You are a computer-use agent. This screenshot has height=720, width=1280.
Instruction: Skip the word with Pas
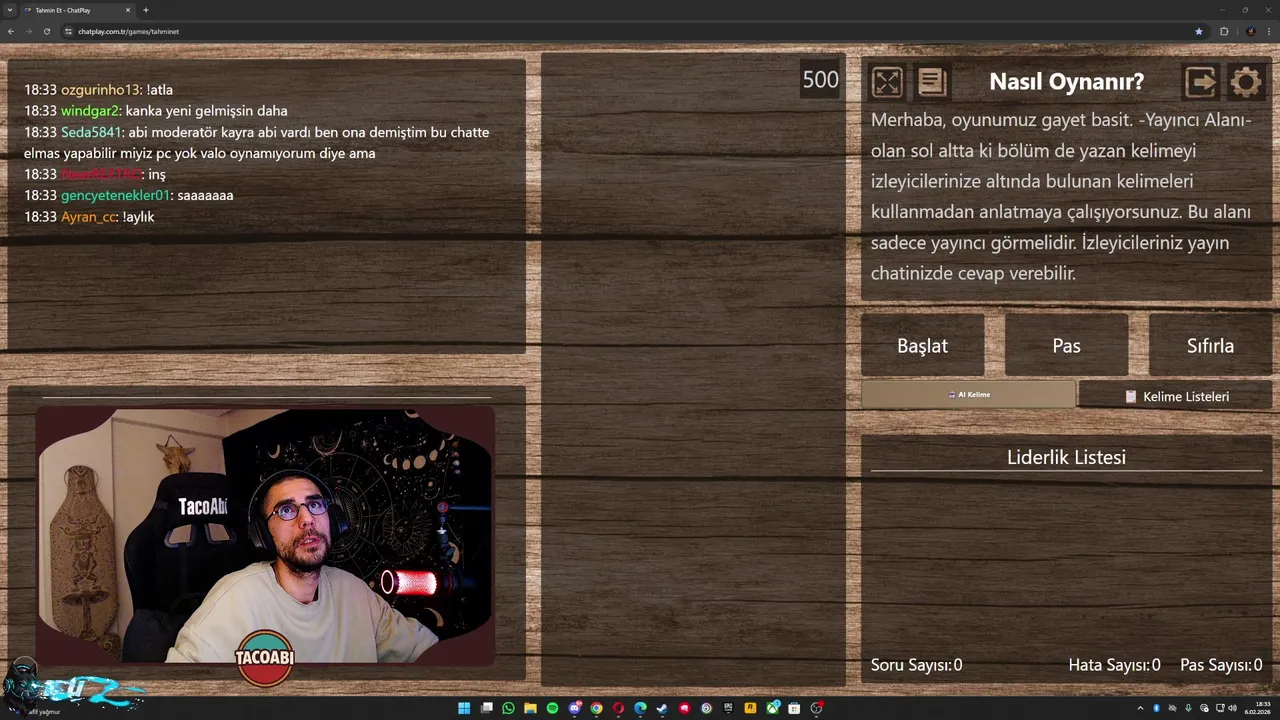1066,346
